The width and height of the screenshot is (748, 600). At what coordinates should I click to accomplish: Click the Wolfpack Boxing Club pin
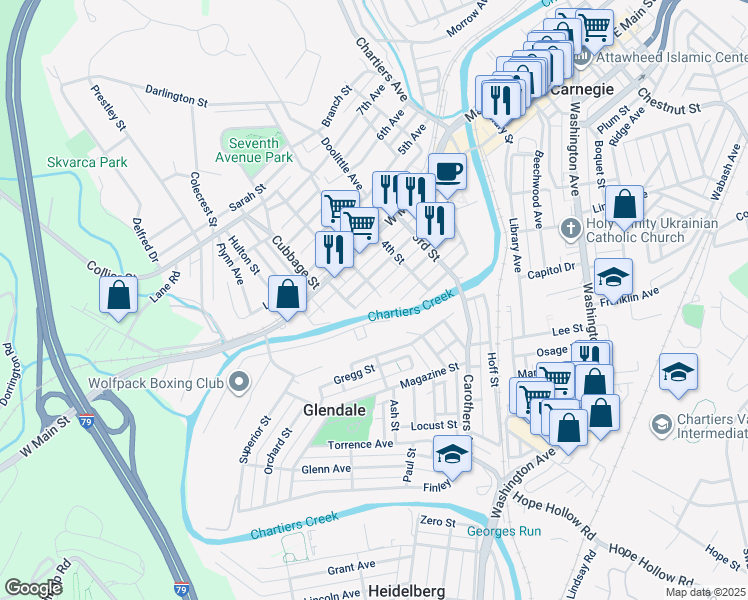click(239, 383)
